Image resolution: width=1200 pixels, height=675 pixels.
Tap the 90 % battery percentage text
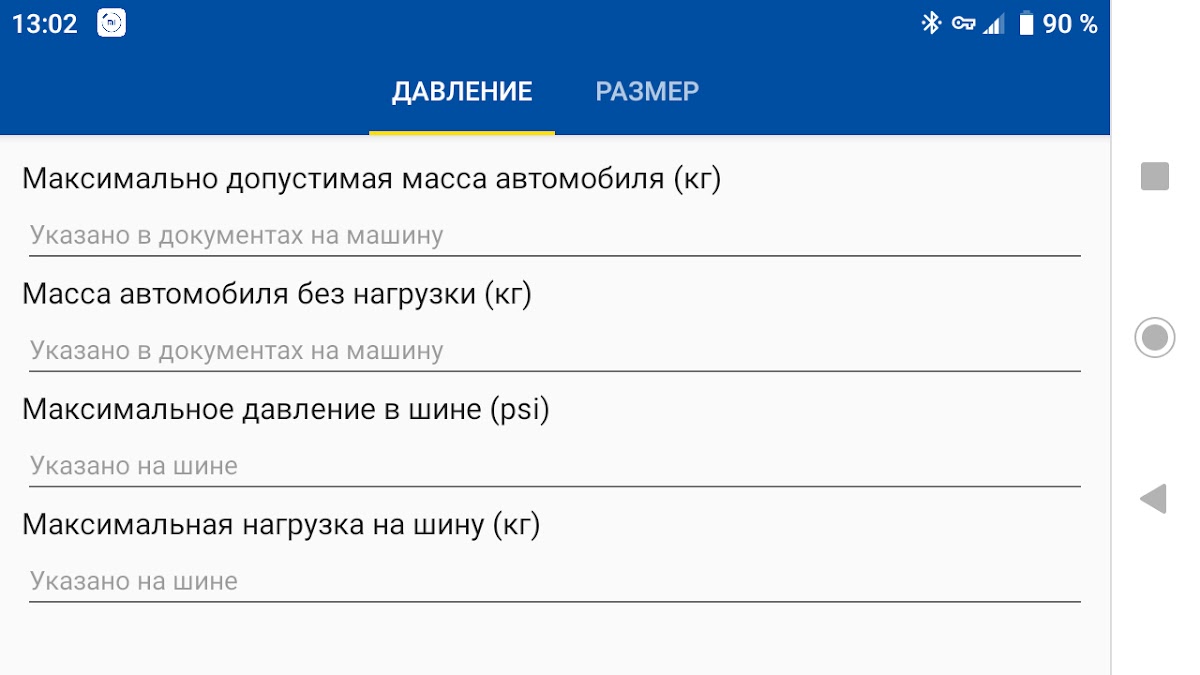(x=1070, y=24)
